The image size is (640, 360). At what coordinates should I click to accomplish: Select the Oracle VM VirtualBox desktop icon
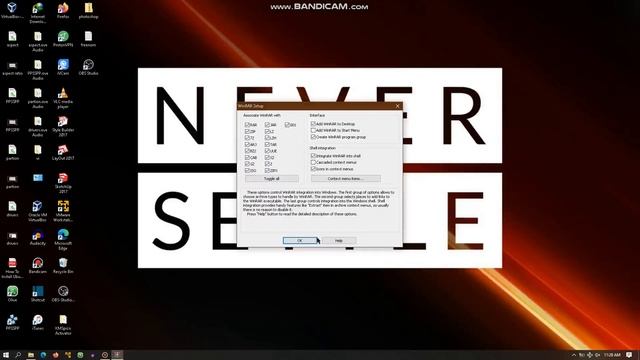click(x=38, y=211)
